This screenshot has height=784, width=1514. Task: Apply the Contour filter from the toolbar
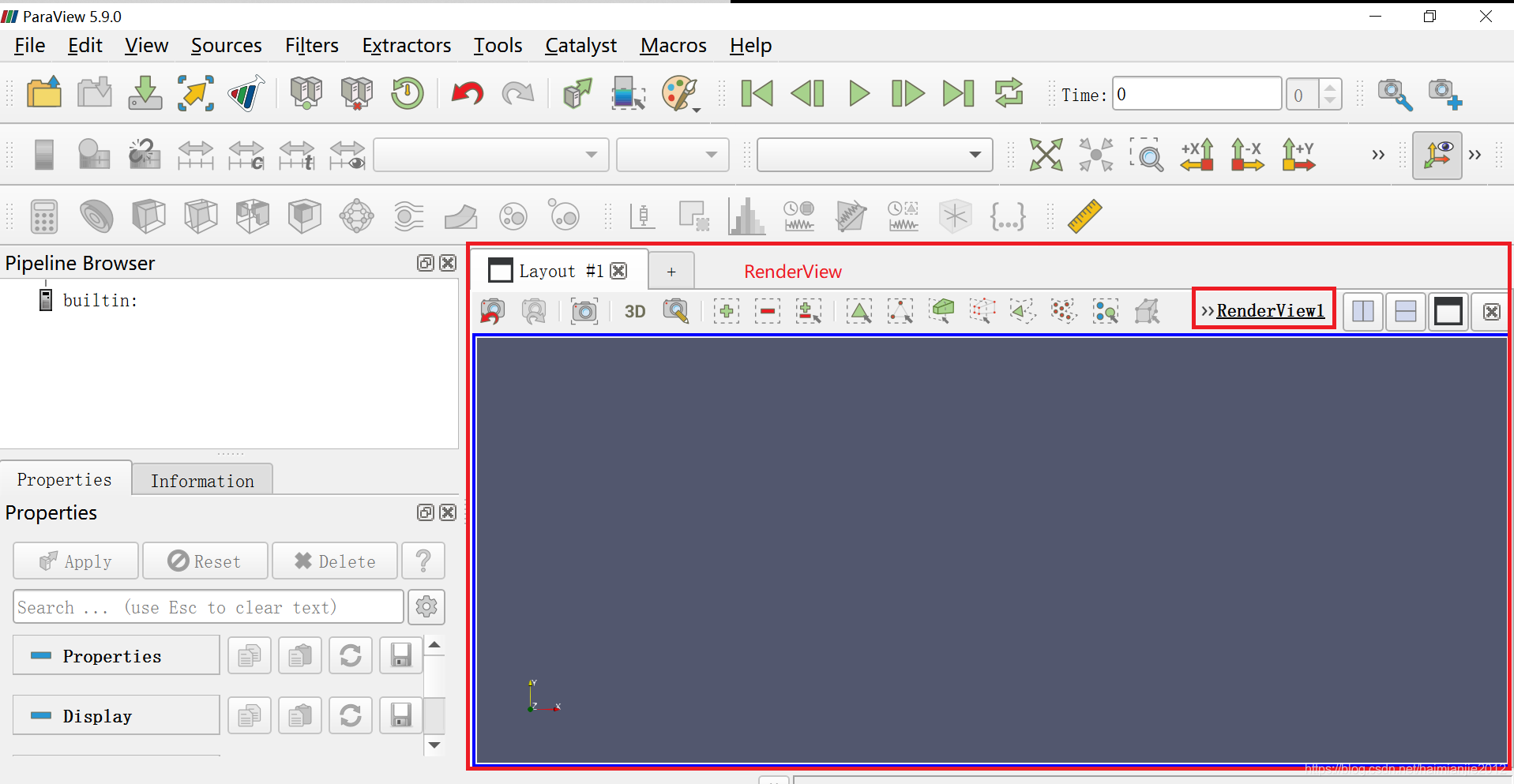96,216
